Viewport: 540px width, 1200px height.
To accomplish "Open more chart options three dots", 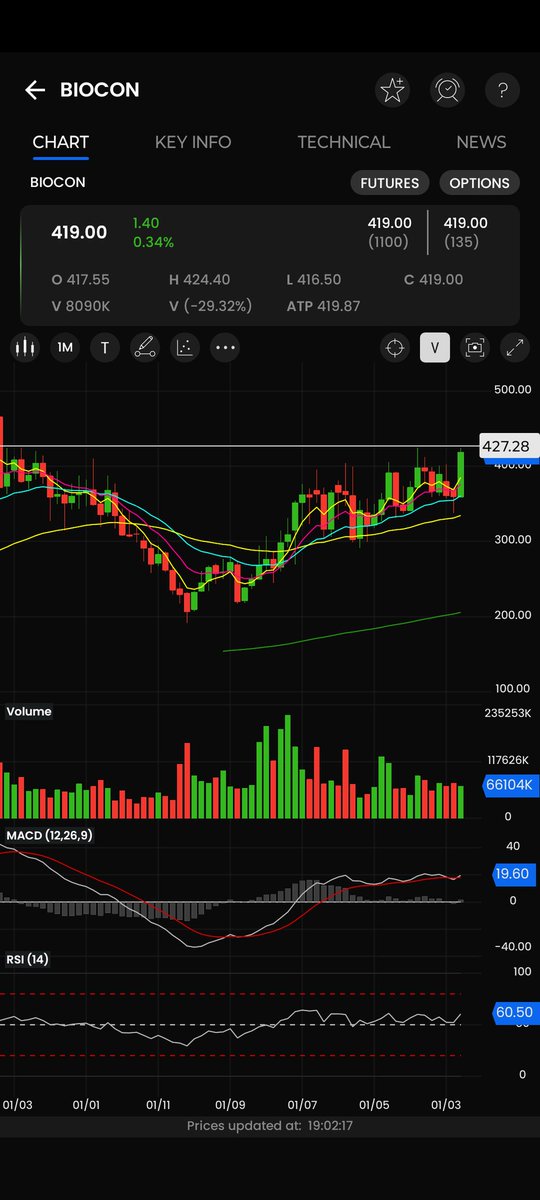I will (x=225, y=348).
